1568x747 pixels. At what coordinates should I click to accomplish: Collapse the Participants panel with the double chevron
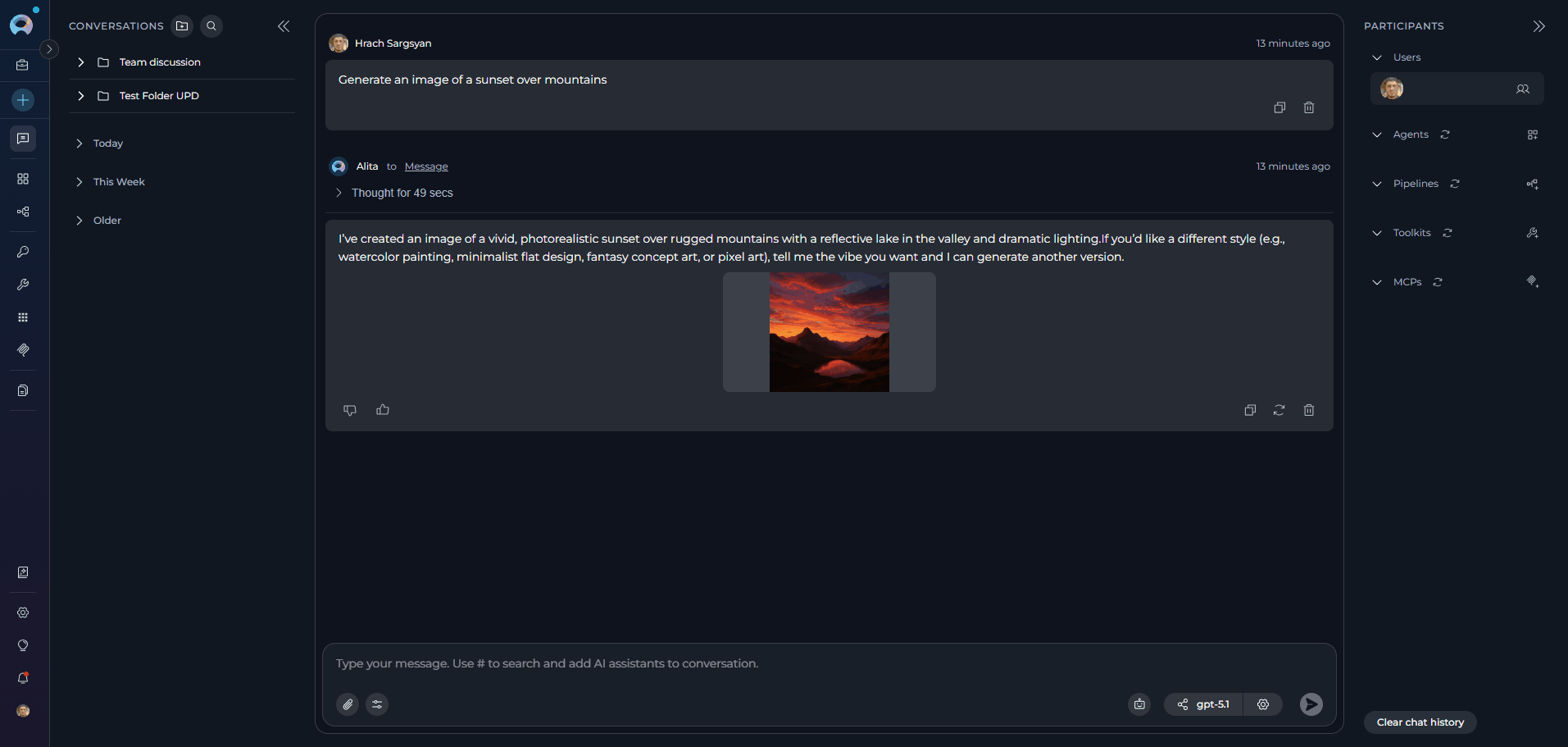[x=1539, y=26]
